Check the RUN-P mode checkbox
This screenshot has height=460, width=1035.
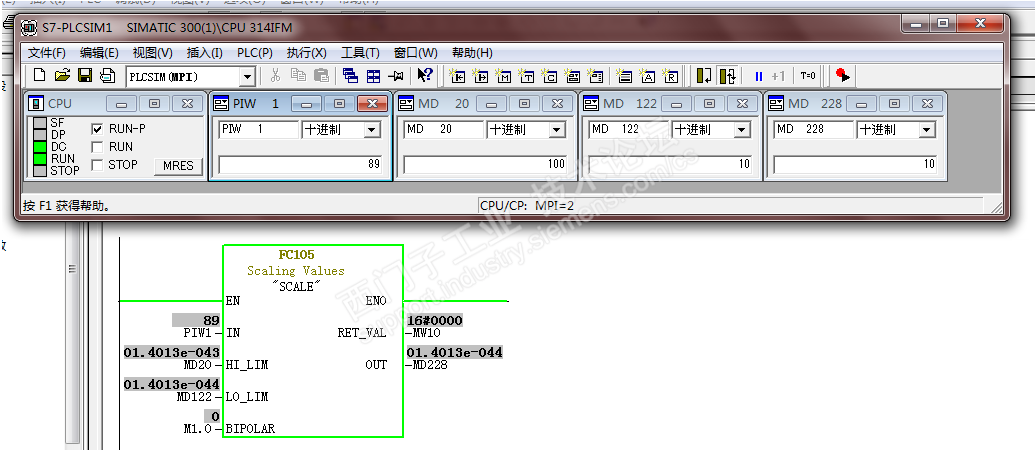(x=97, y=129)
